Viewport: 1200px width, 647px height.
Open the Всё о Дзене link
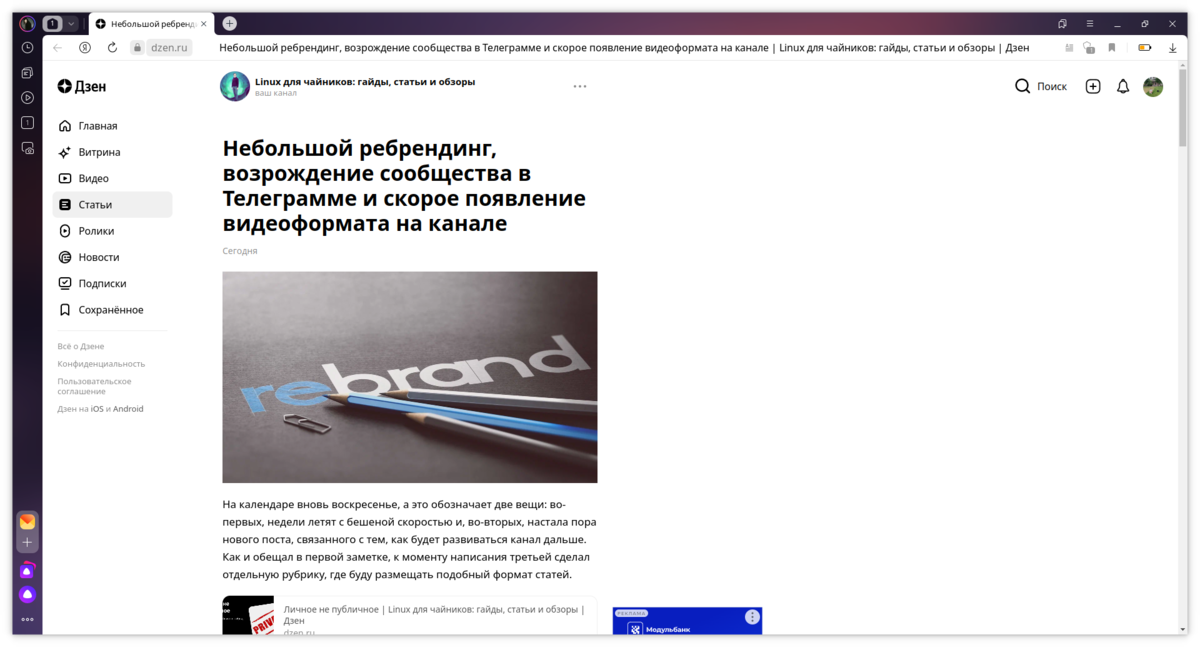(80, 345)
